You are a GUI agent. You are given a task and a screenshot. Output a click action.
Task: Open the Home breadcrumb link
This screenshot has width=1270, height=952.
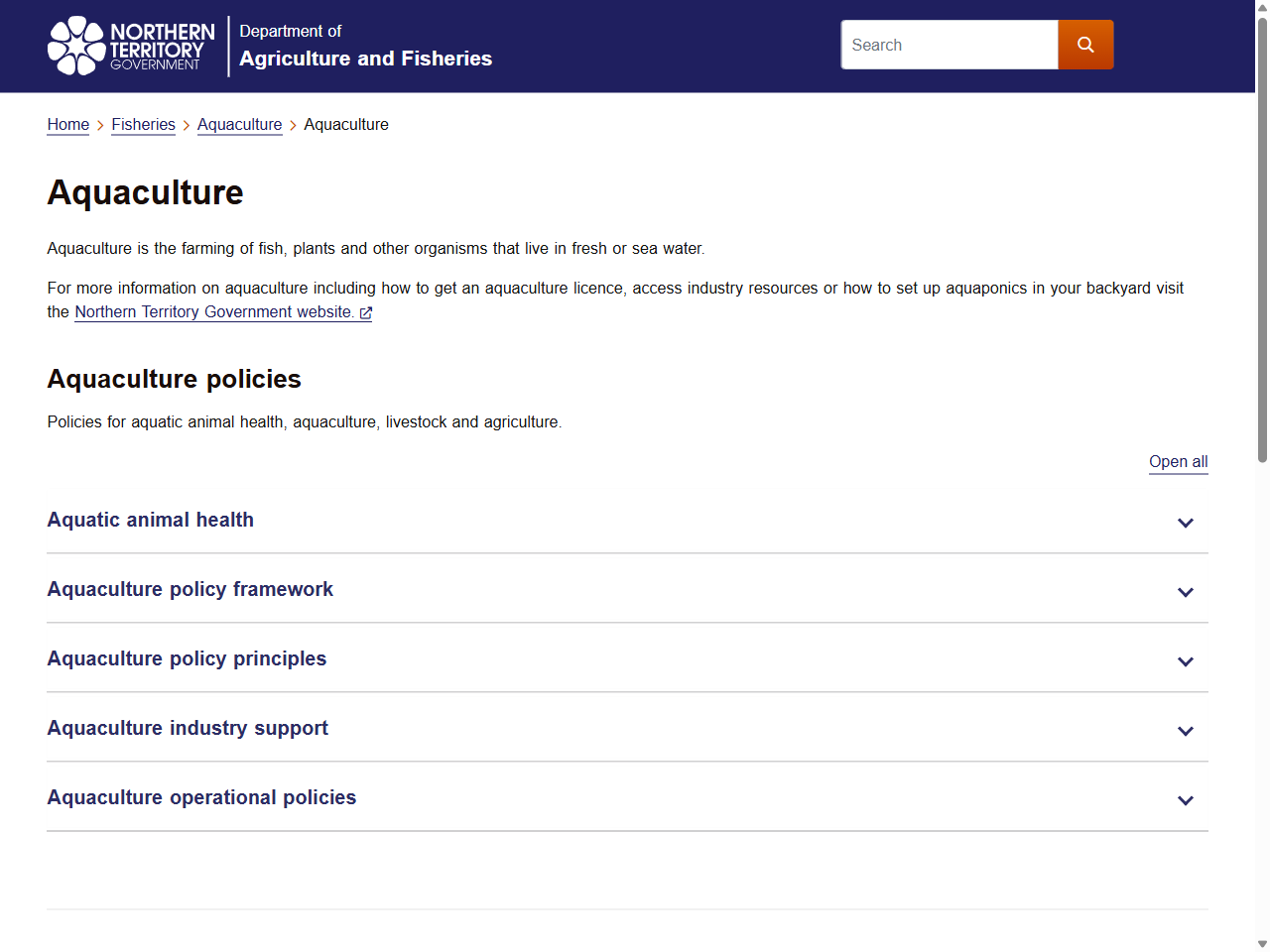[x=67, y=125]
